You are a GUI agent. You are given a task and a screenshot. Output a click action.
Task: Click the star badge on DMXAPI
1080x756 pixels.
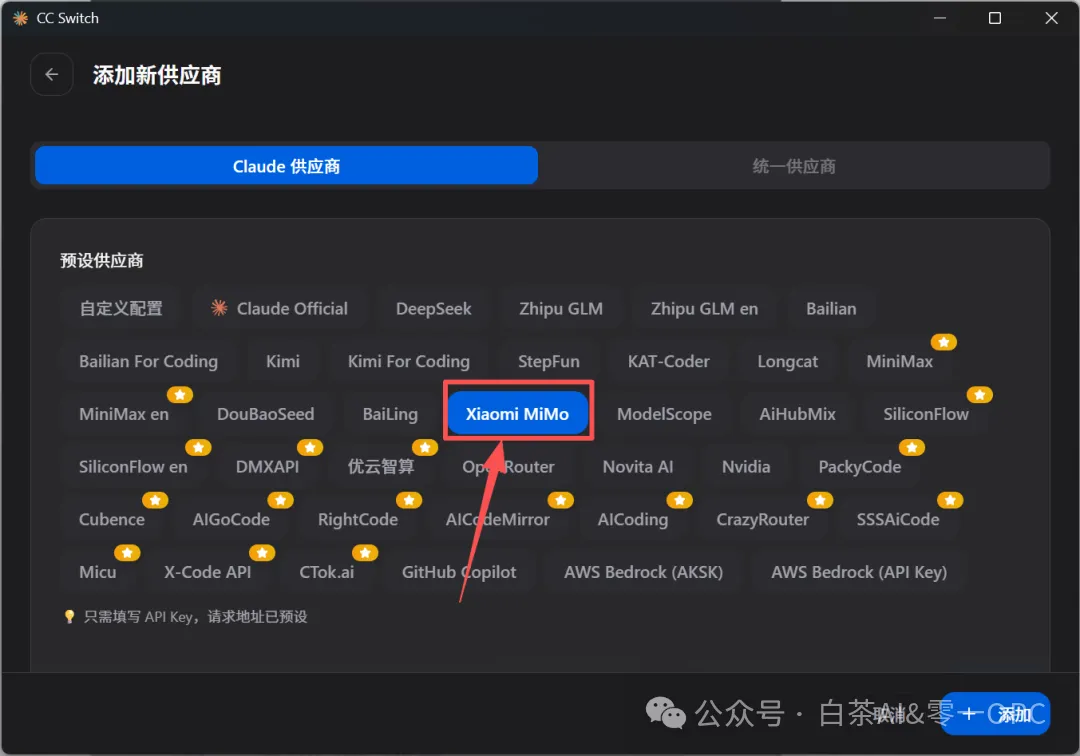coord(310,448)
